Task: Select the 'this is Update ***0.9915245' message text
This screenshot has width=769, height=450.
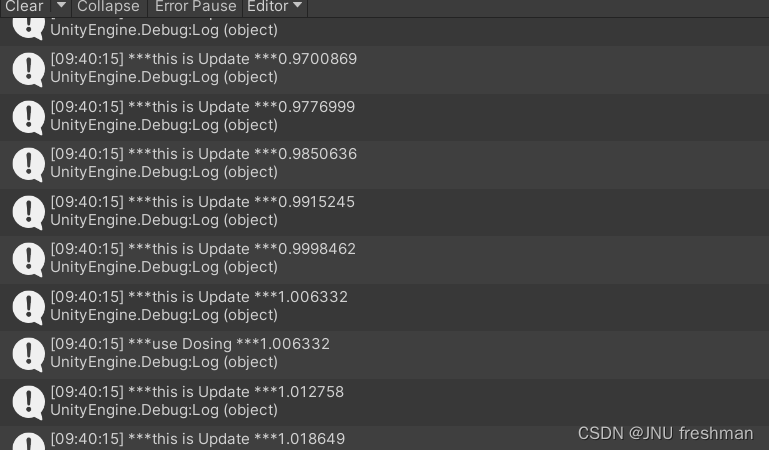Action: click(x=202, y=202)
